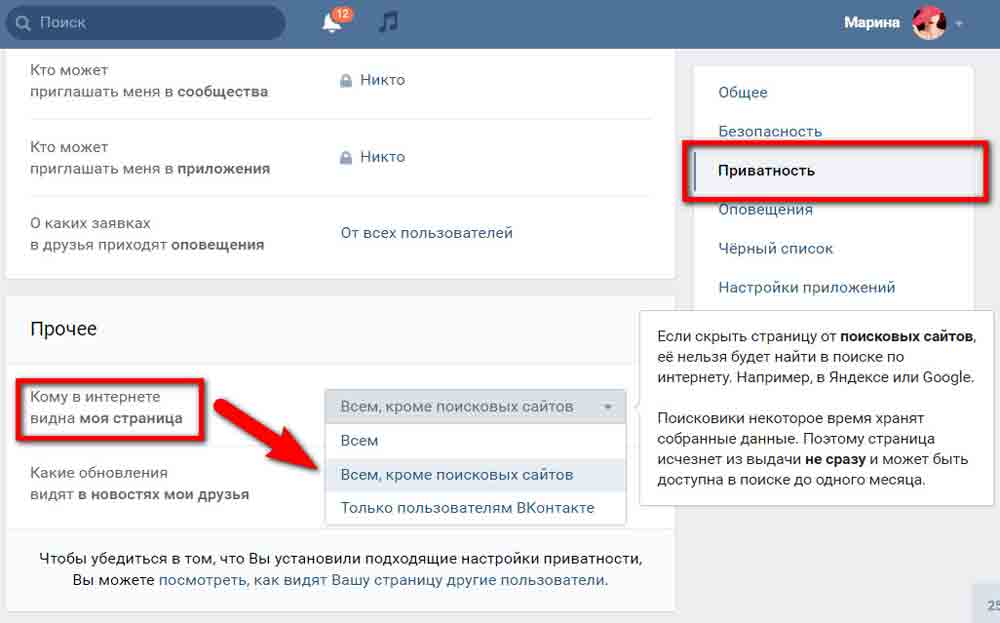Screen dimensions: 1000x623
Task: Open the Общее settings tab
Action: [742, 92]
